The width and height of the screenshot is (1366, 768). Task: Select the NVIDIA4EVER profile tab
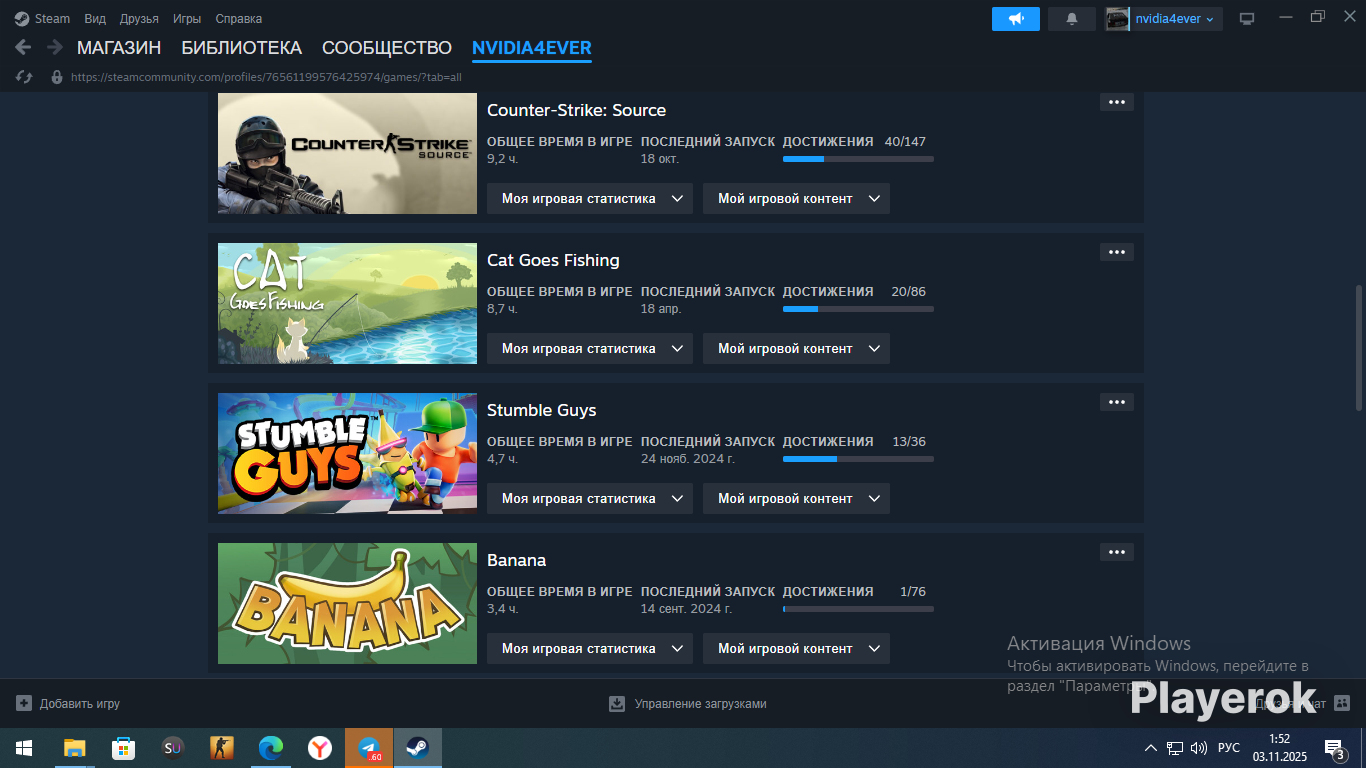click(532, 48)
